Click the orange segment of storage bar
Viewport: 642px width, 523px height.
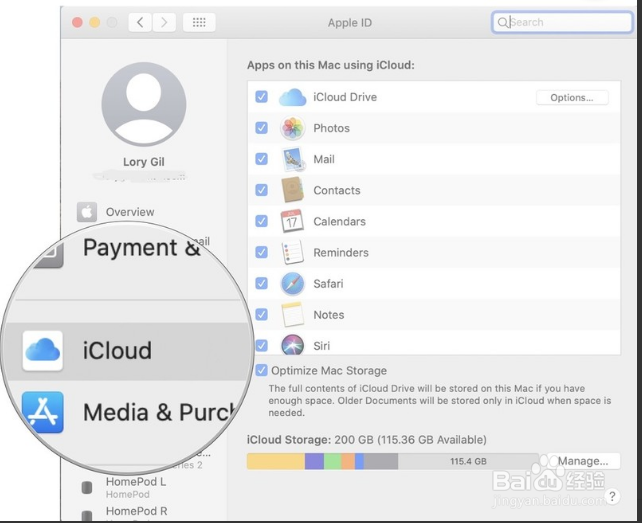click(348, 461)
